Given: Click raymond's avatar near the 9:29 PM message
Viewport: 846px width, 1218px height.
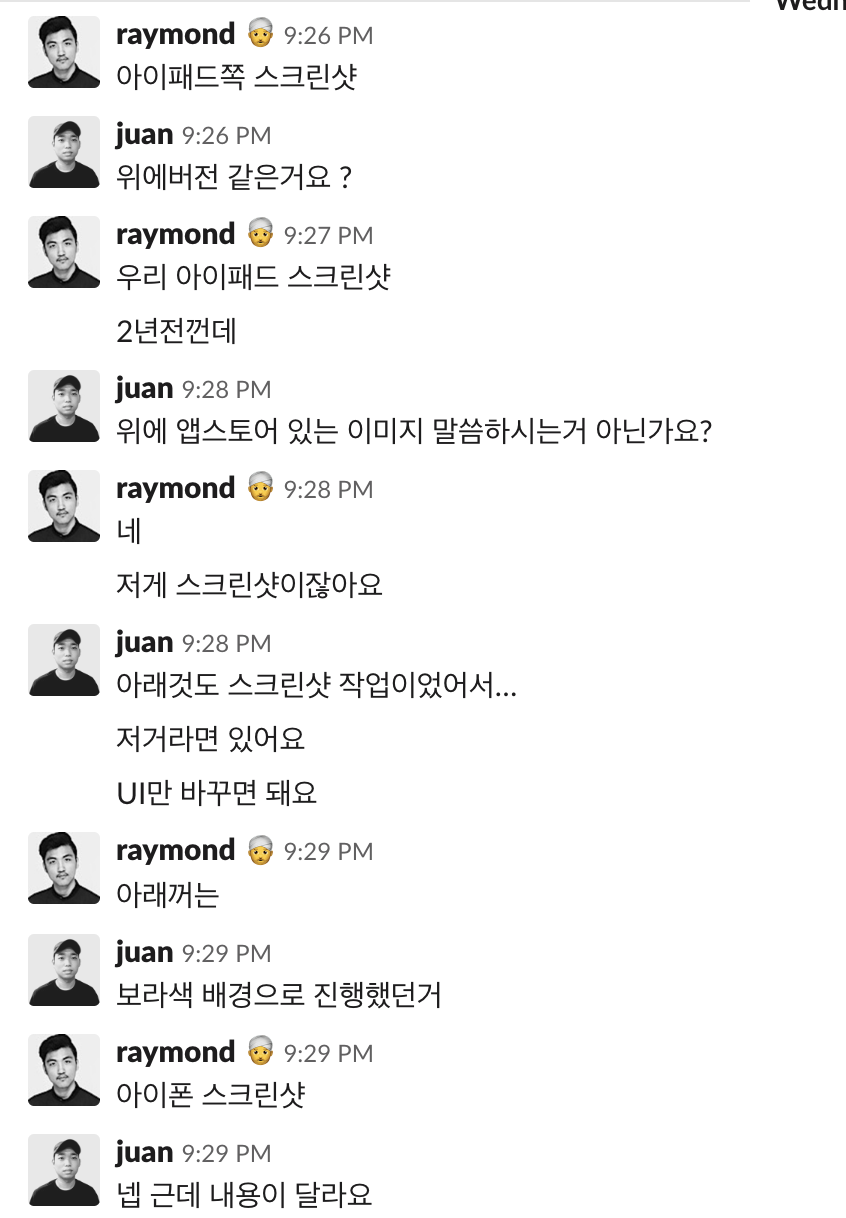Looking at the screenshot, I should (x=63, y=868).
